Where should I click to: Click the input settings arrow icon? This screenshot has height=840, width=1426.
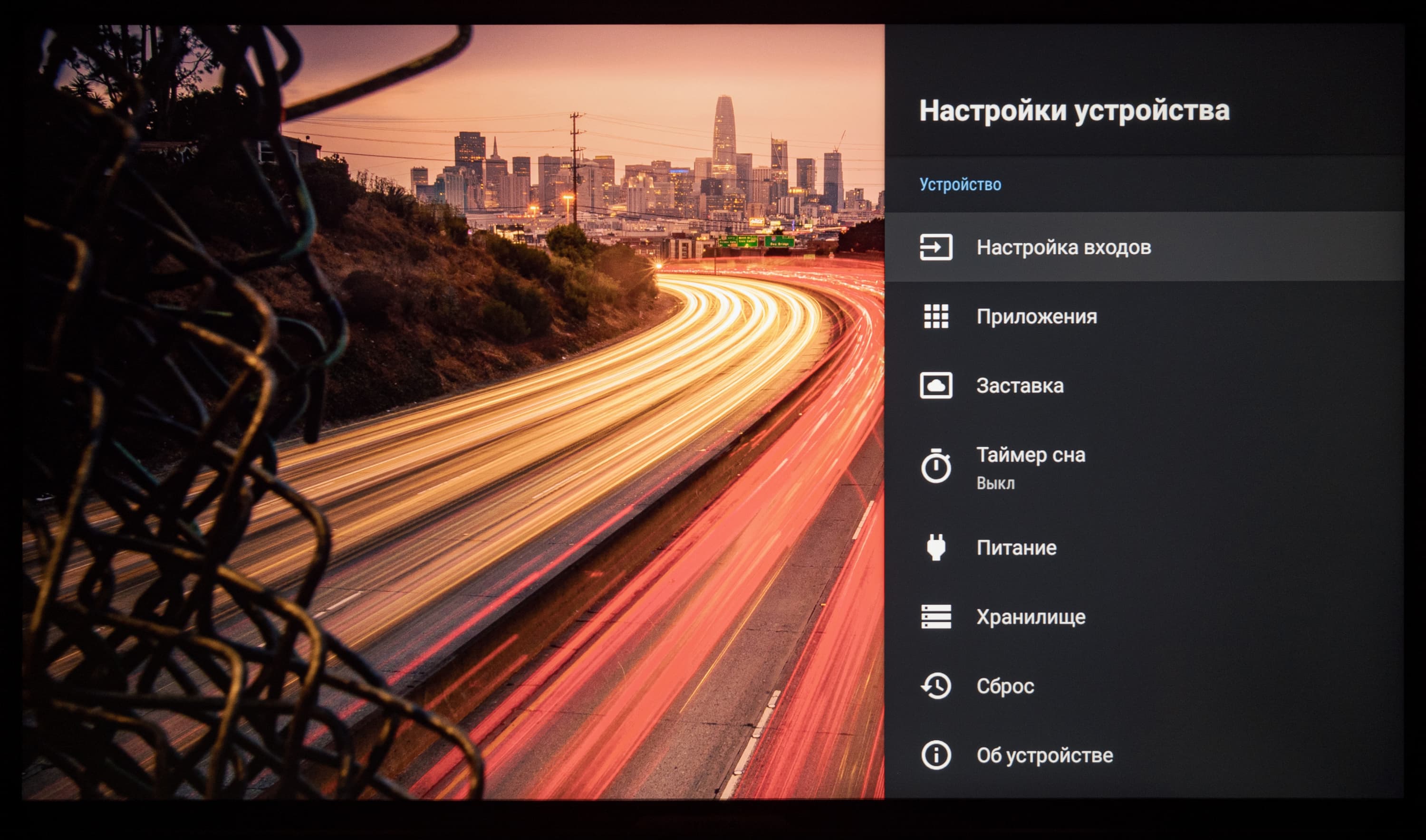[935, 248]
